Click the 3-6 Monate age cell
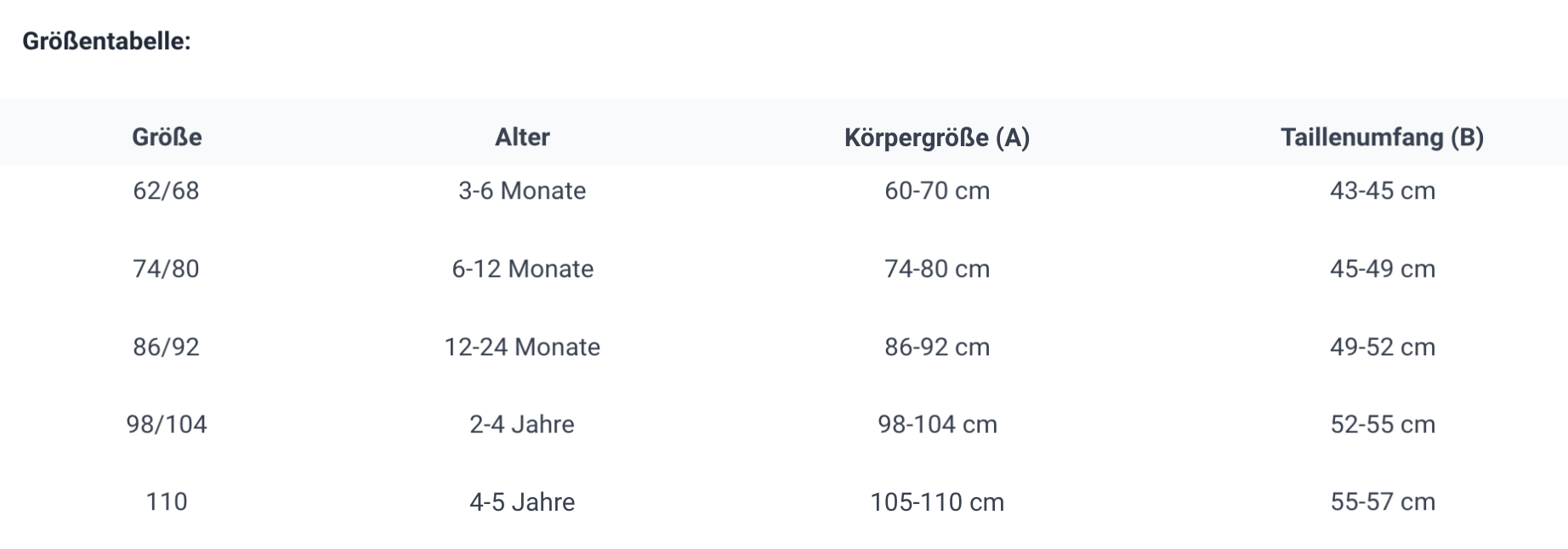 (522, 190)
